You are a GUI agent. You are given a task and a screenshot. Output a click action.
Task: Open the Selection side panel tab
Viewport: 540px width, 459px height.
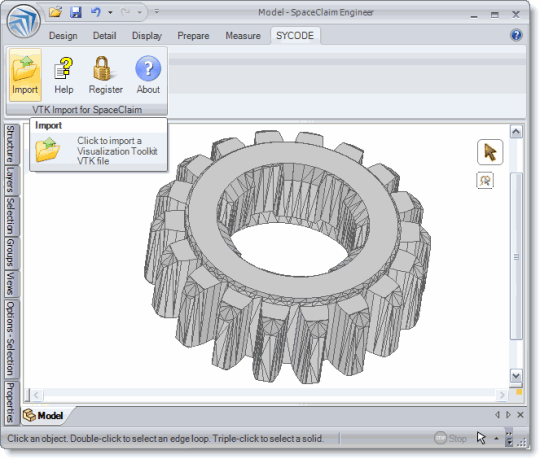(11, 216)
